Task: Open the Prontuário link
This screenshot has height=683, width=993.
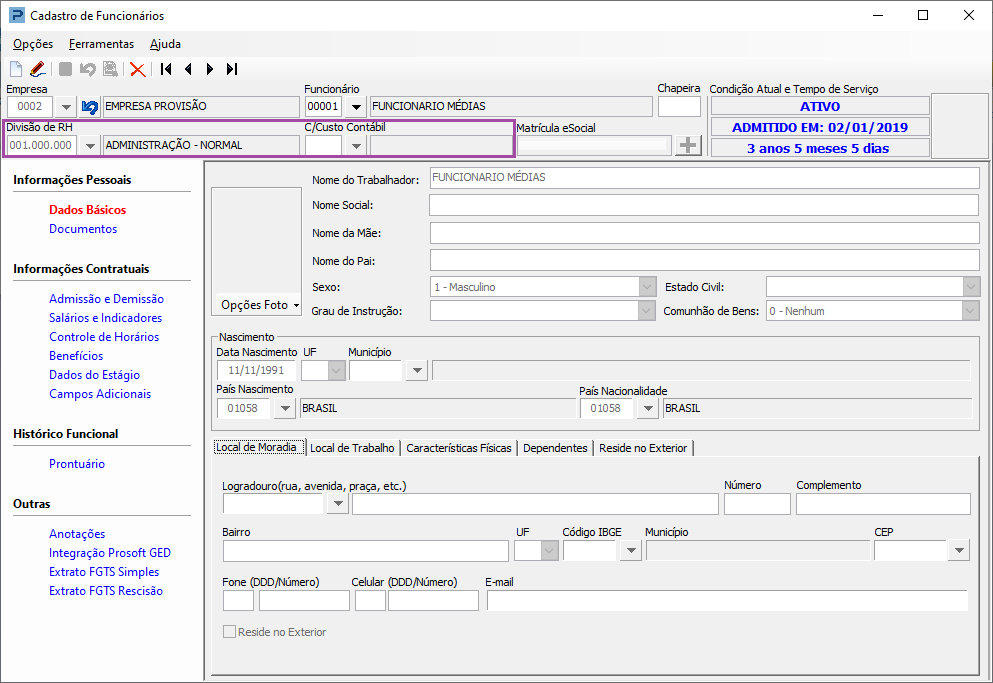Action: pyautogui.click(x=77, y=464)
